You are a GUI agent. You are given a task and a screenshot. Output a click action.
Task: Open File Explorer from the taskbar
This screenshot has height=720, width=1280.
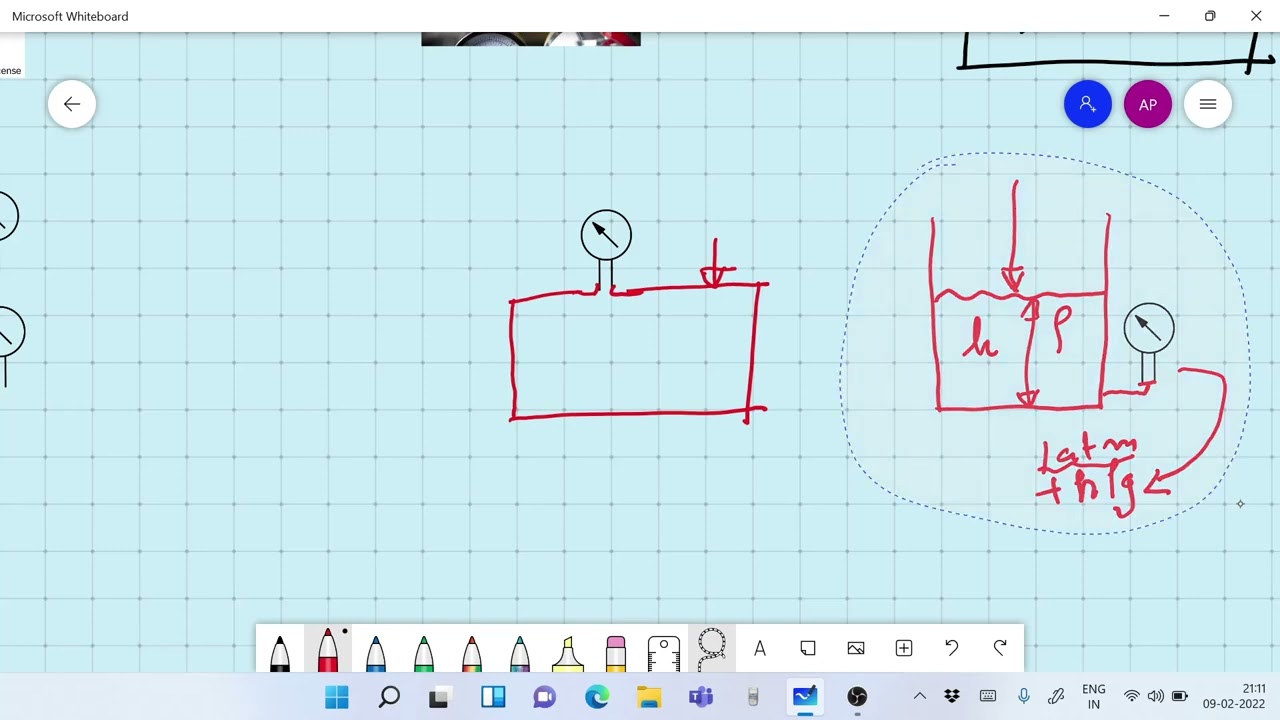click(649, 697)
